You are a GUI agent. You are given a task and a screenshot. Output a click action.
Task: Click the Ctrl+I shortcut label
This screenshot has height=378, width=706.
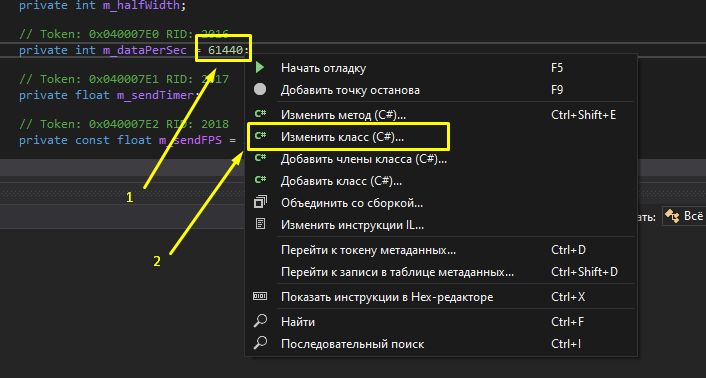tap(566, 344)
